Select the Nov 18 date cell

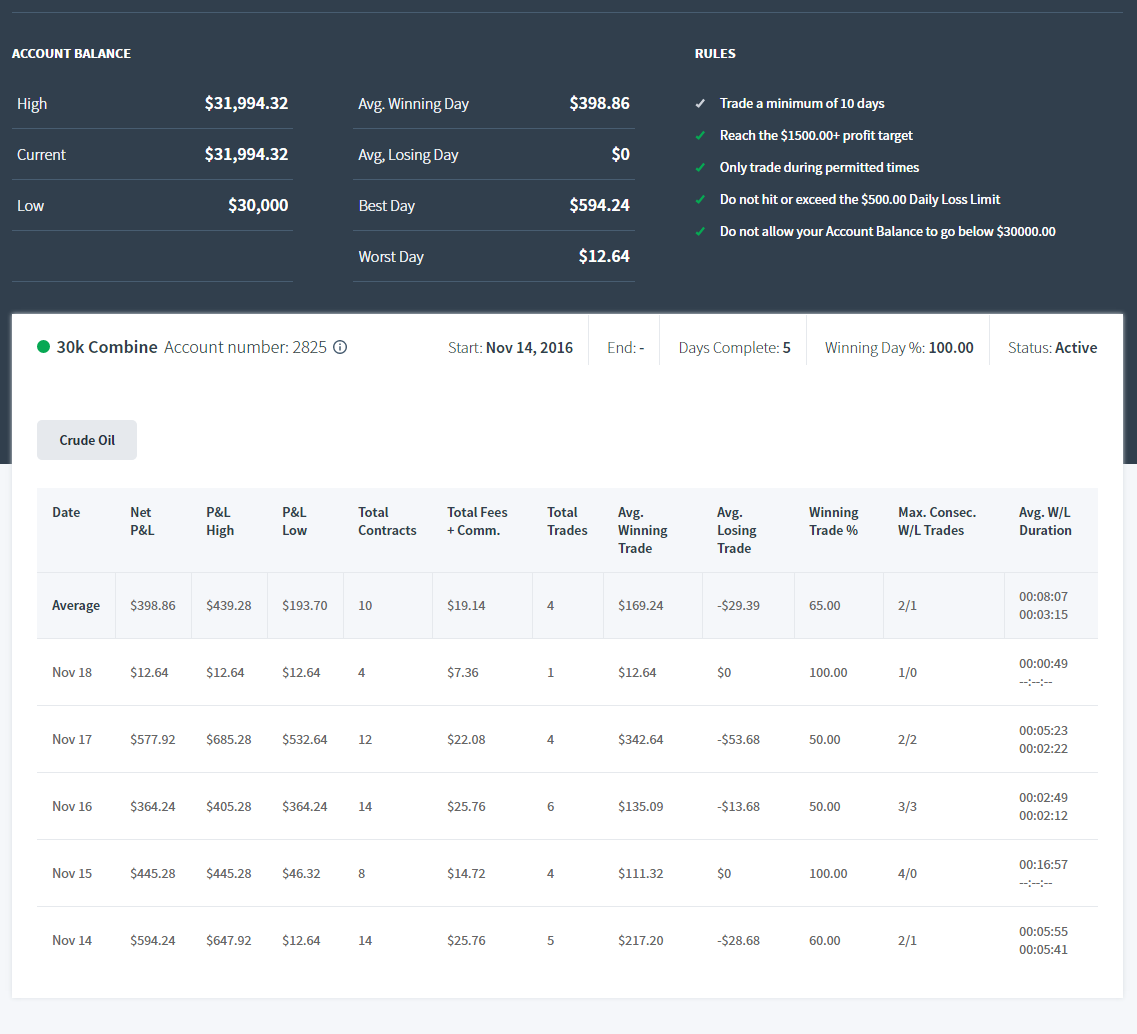(72, 673)
